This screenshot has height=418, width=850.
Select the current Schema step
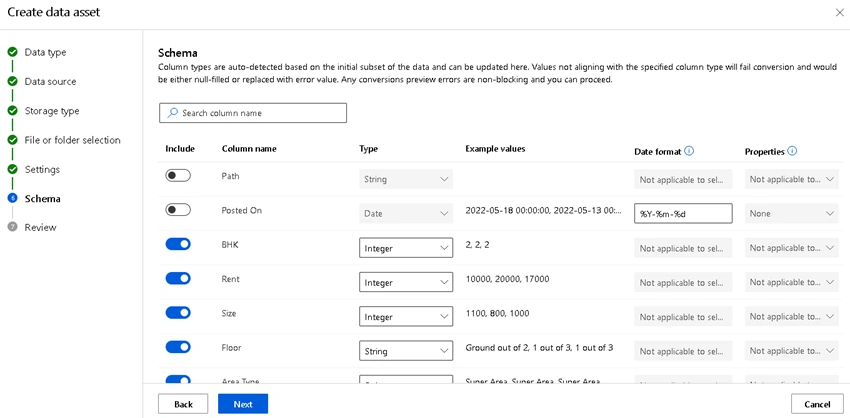42,198
